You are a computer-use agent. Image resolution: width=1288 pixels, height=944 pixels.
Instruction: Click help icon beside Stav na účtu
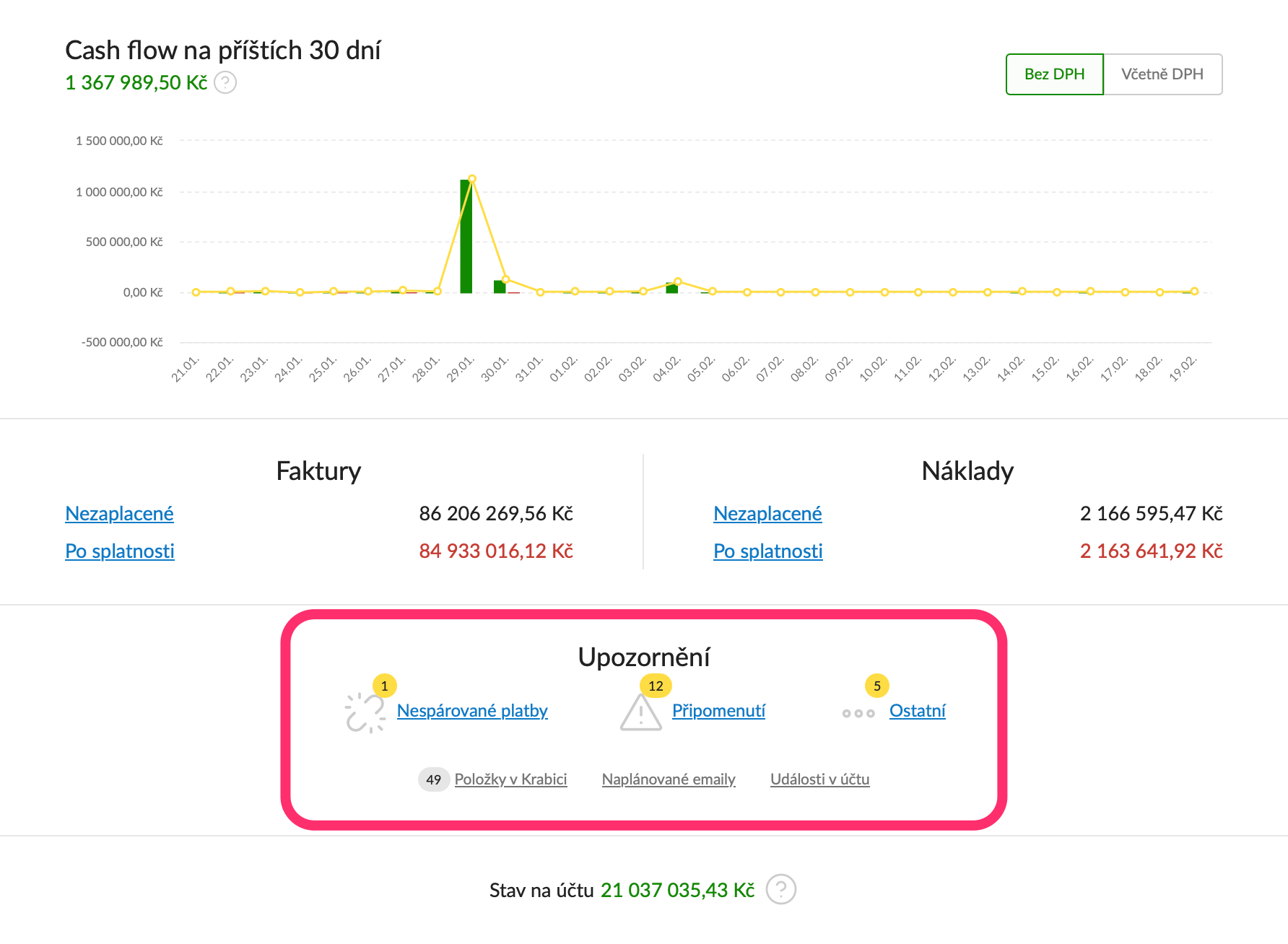pyautogui.click(x=780, y=889)
